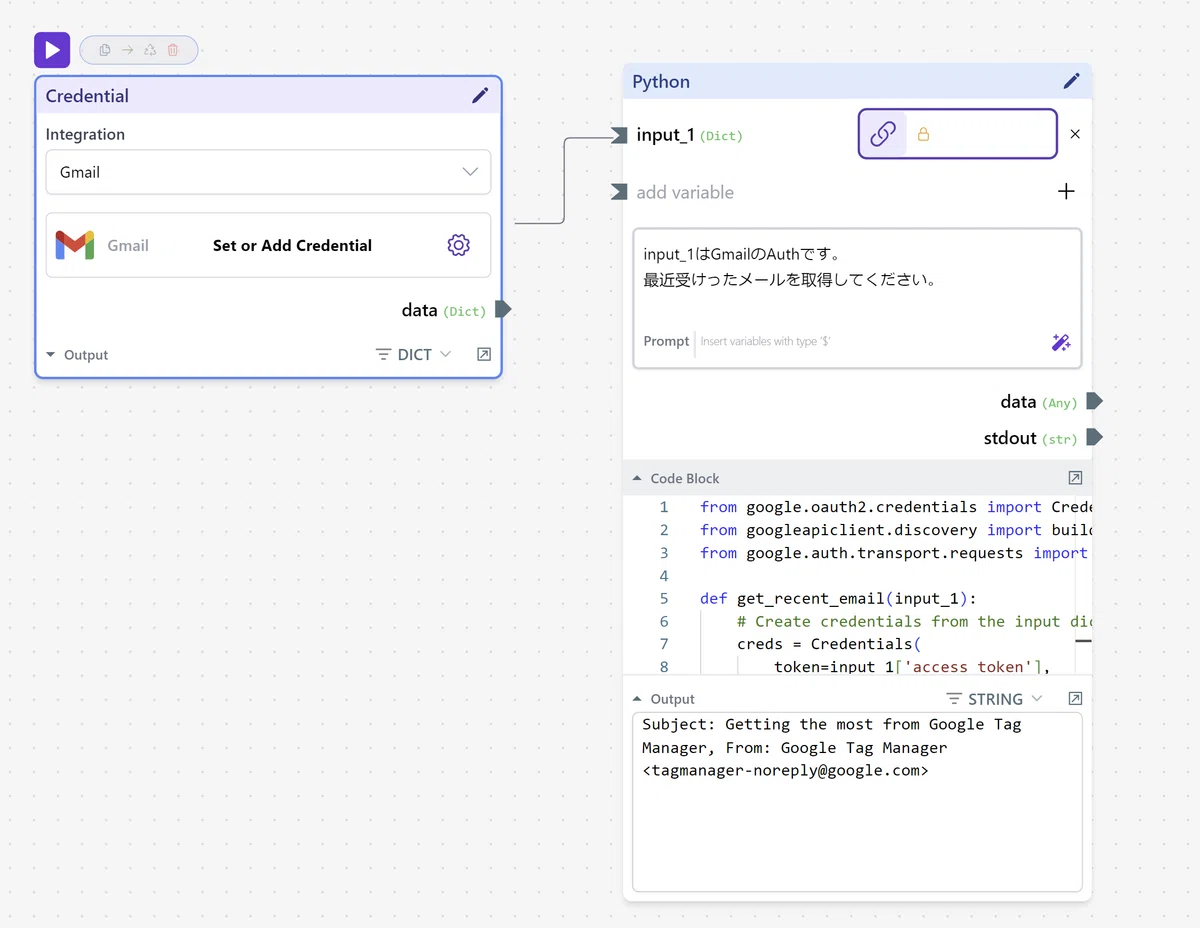Open credential settings gear icon

coord(458,245)
